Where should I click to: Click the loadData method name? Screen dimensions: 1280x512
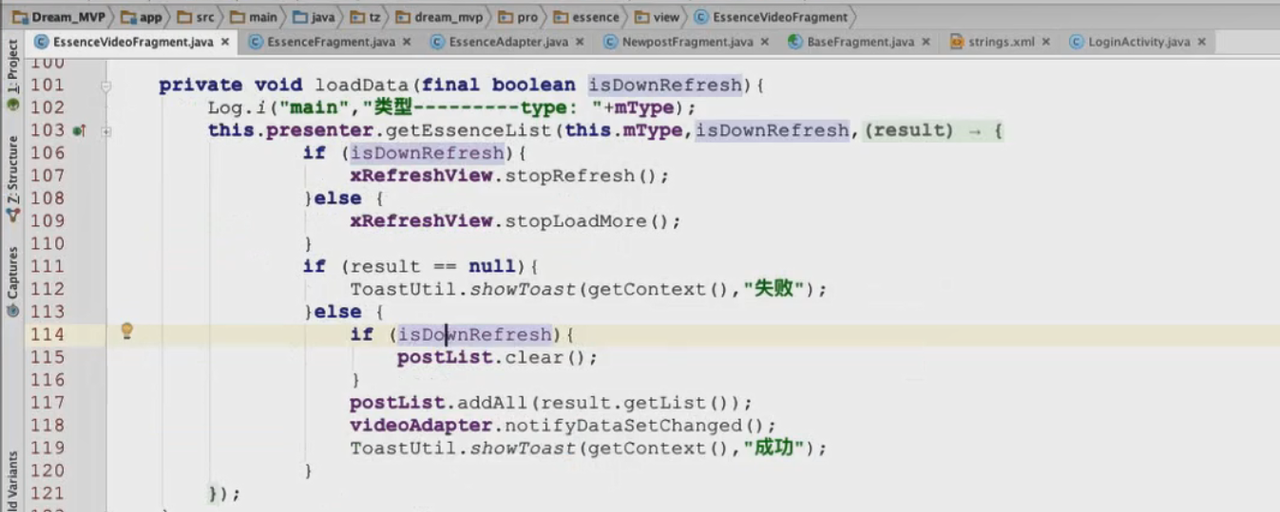361,85
